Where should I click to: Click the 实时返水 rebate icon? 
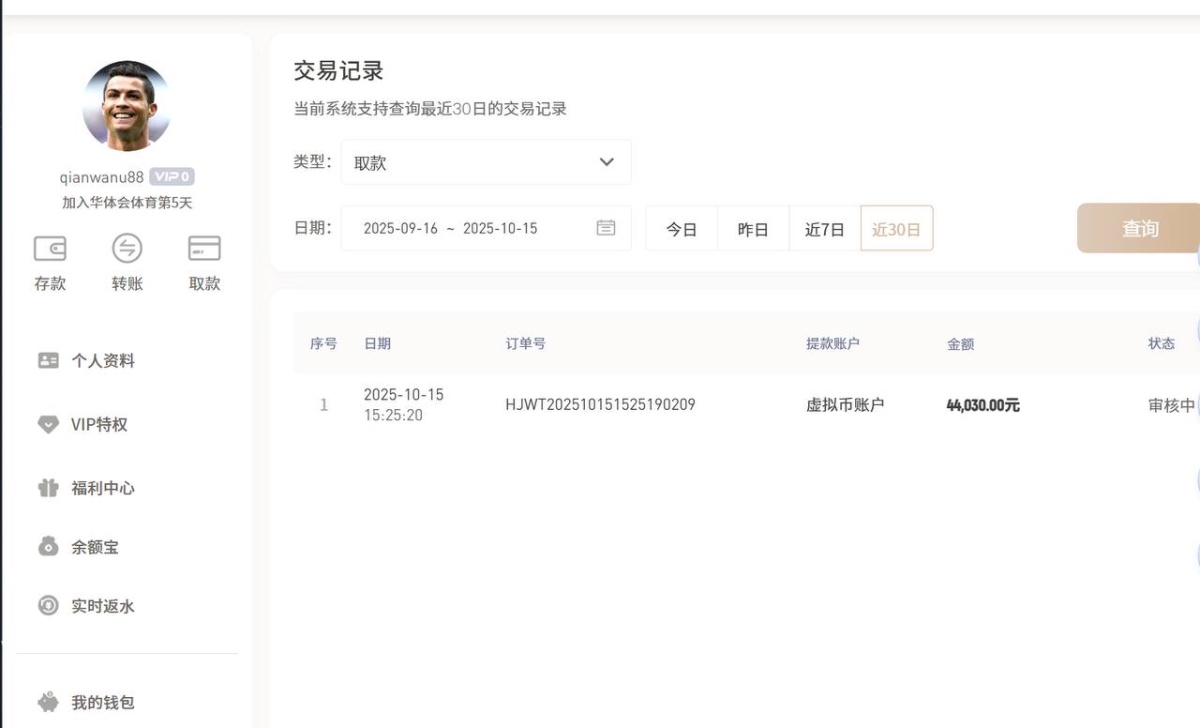[48, 606]
